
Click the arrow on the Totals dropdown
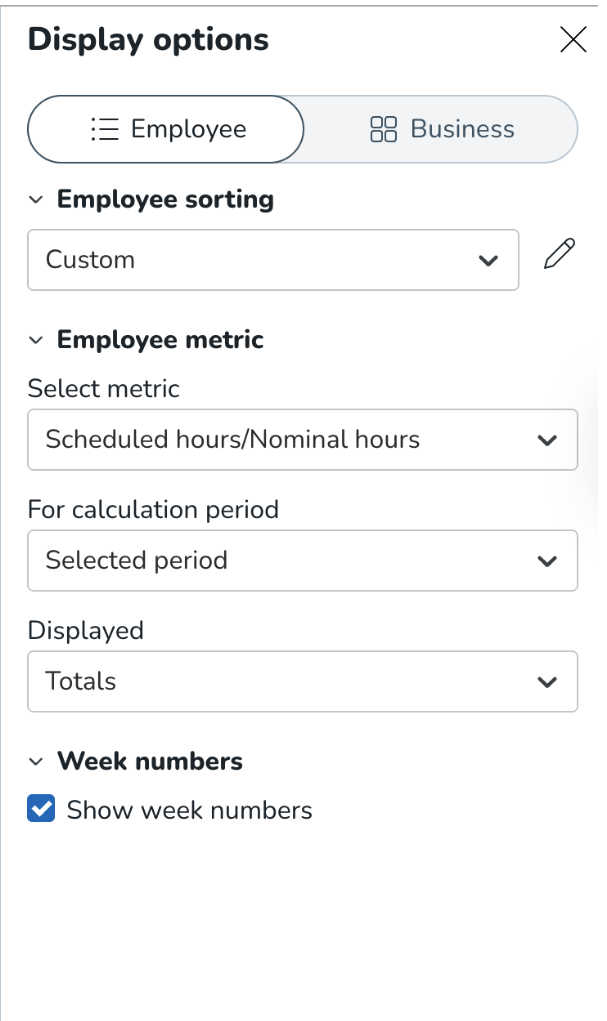(x=547, y=682)
